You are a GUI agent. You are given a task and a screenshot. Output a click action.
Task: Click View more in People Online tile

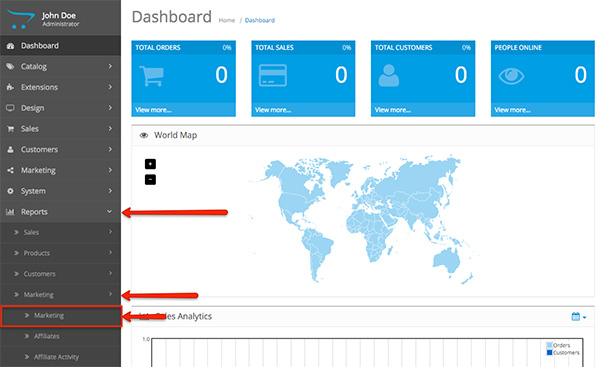coord(512,110)
